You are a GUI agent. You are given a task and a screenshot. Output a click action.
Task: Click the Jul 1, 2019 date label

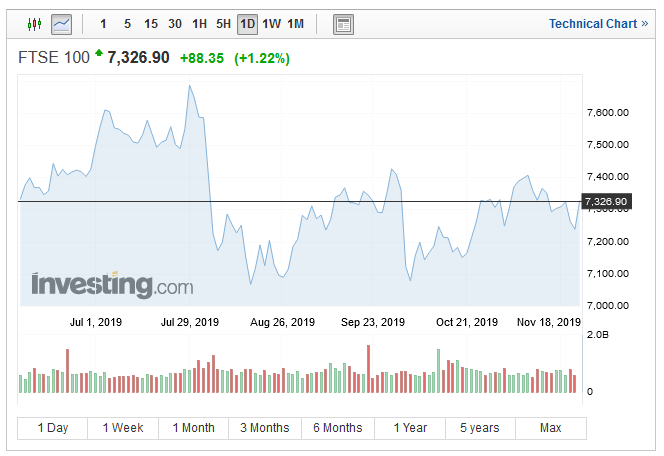tap(96, 322)
